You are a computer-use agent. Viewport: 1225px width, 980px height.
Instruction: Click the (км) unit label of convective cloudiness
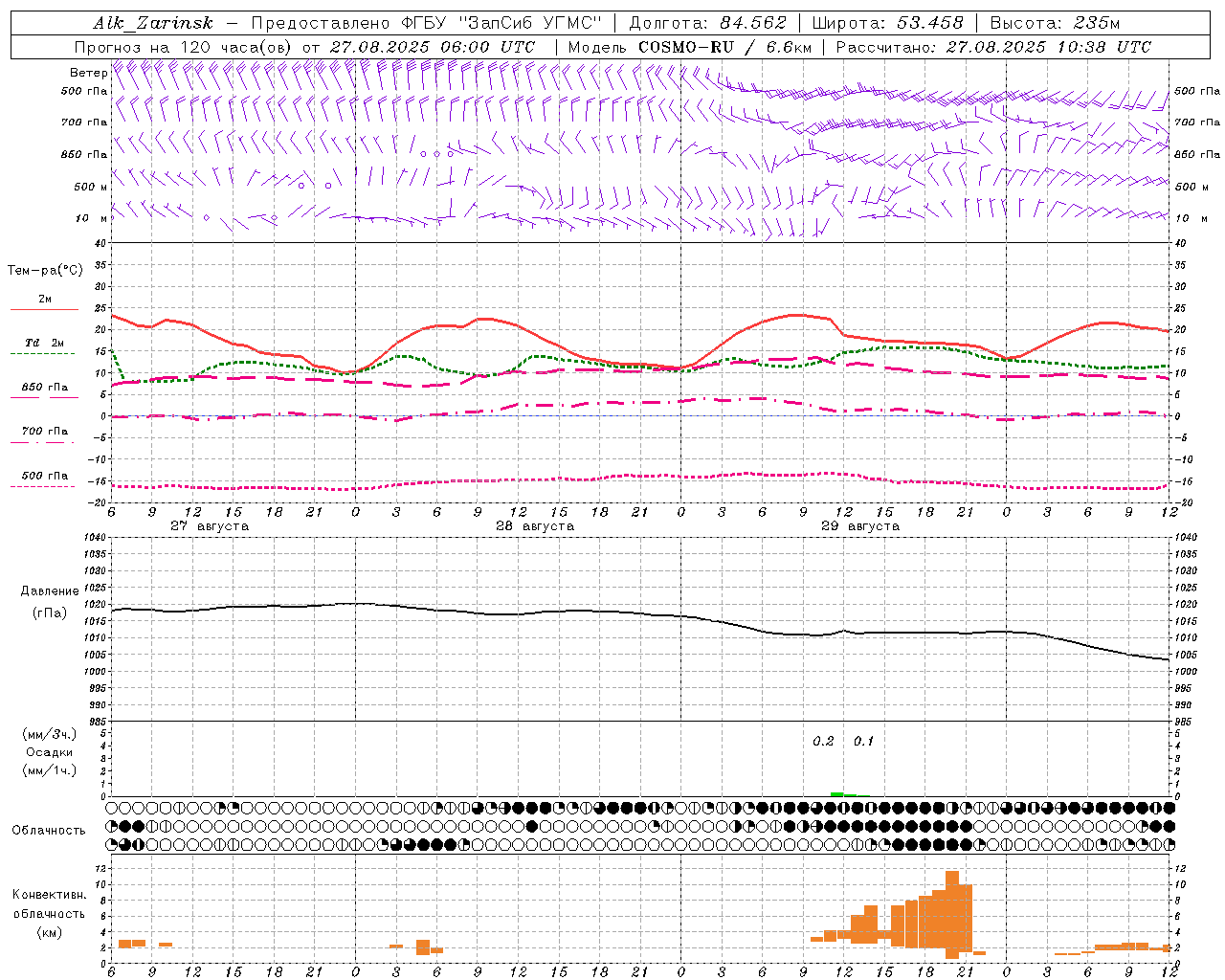click(x=50, y=932)
